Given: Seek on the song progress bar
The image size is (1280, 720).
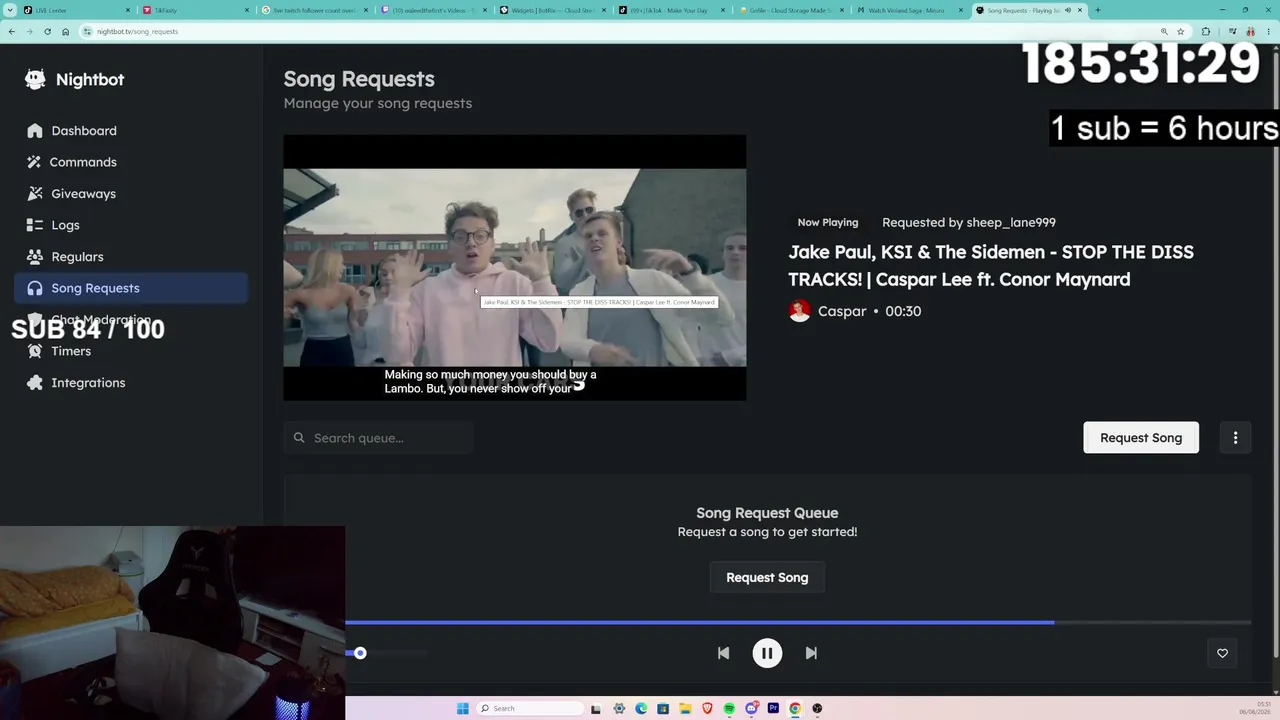Looking at the screenshot, I should [x=798, y=622].
